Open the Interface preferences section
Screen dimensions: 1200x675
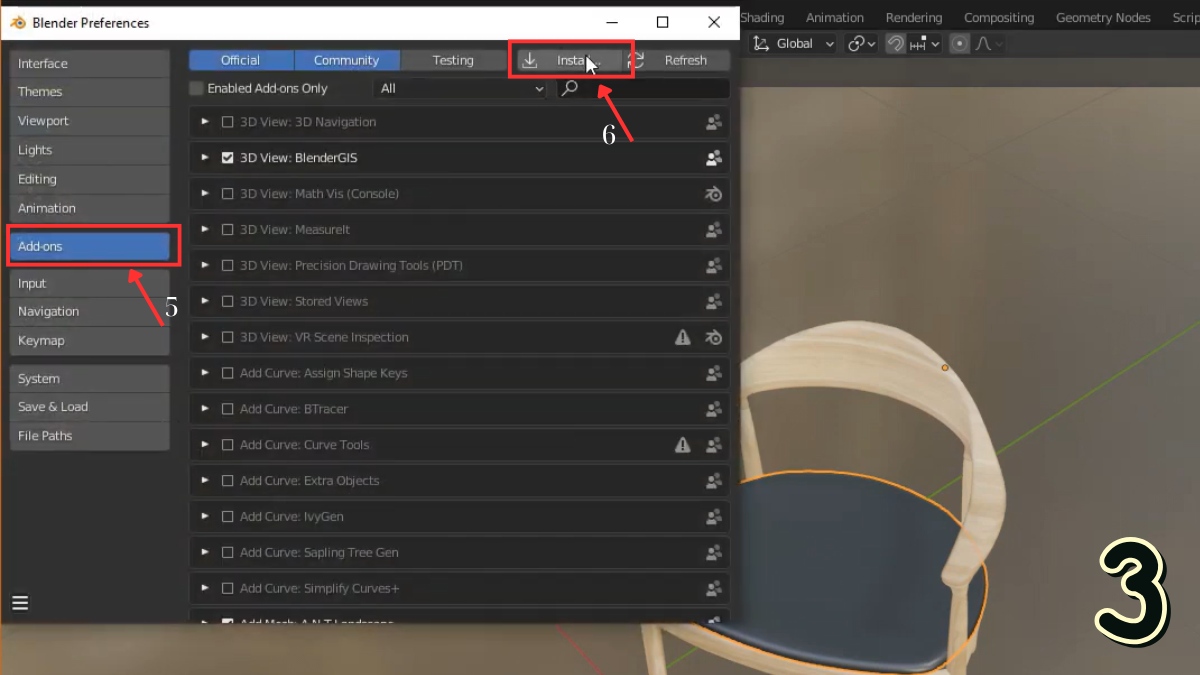[x=90, y=63]
